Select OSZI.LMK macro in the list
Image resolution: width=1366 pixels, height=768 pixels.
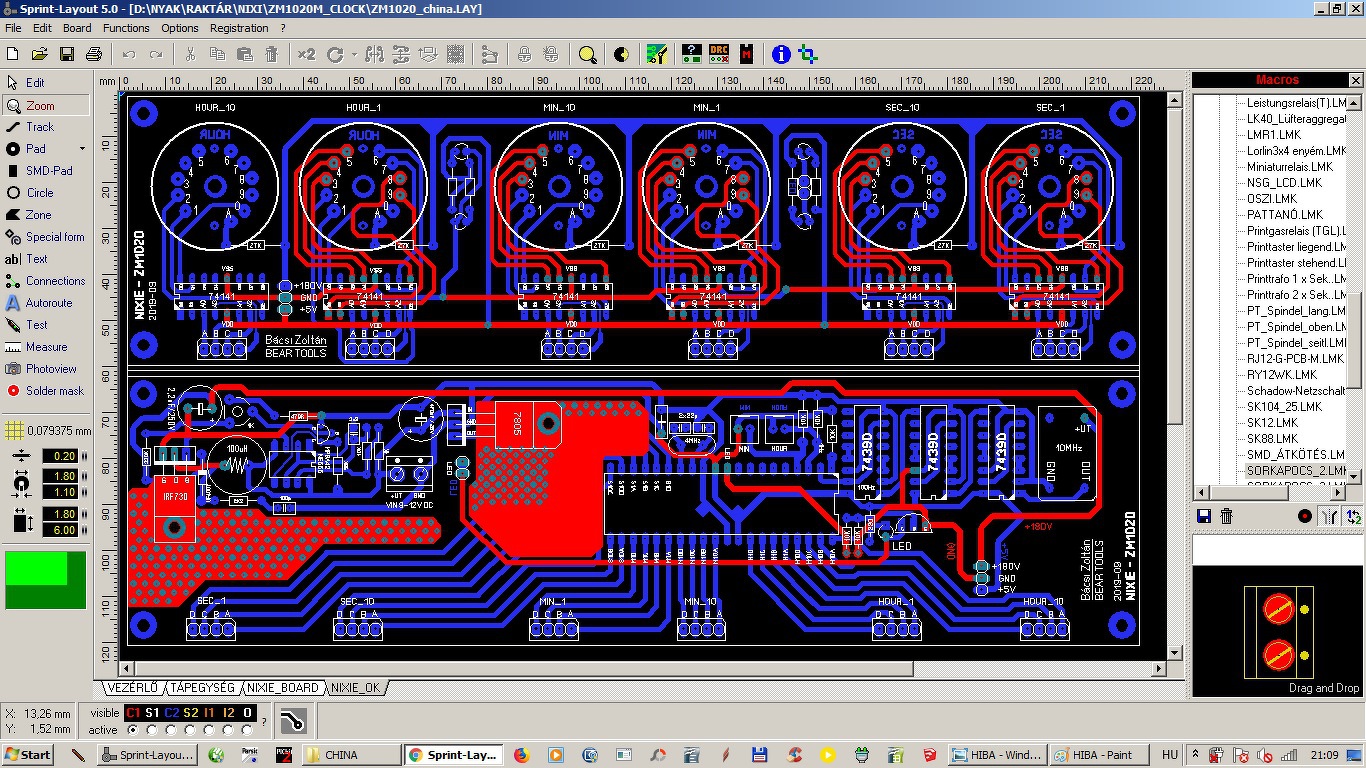coord(1270,198)
